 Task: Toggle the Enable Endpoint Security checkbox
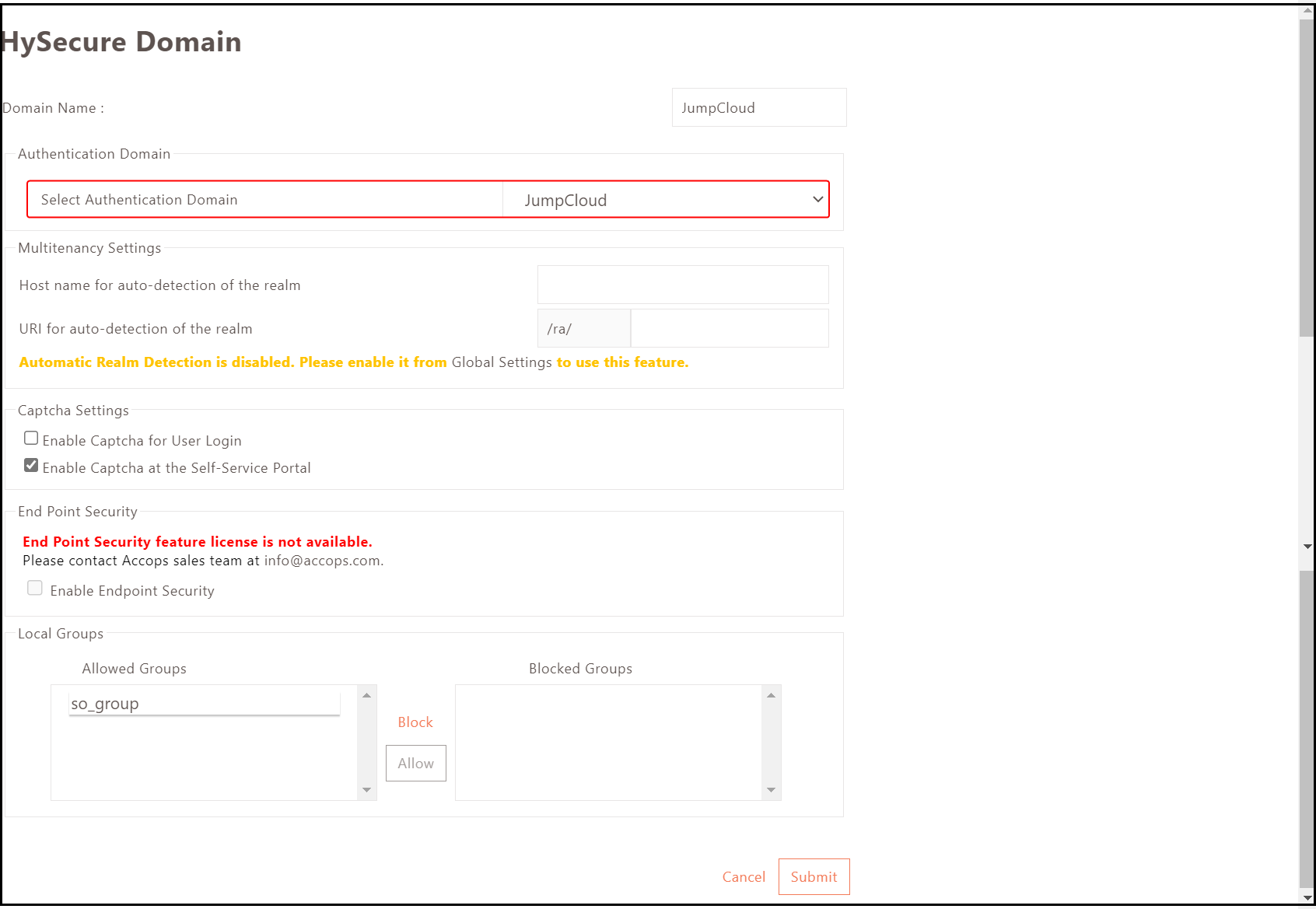pos(35,589)
